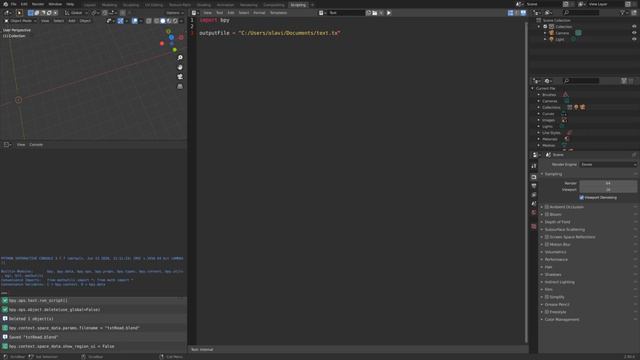Expand the Subsurface Scattering panel
640x360 pixels.
(565, 229)
